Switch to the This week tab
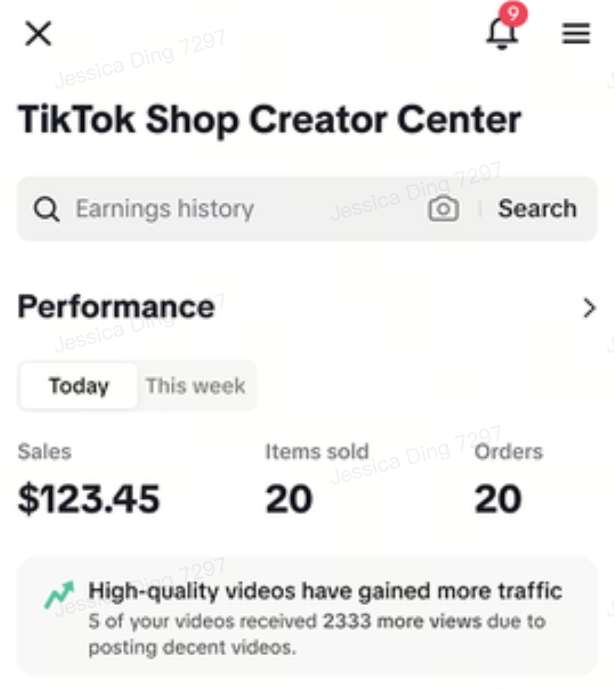The height and width of the screenshot is (690, 614). (x=195, y=386)
